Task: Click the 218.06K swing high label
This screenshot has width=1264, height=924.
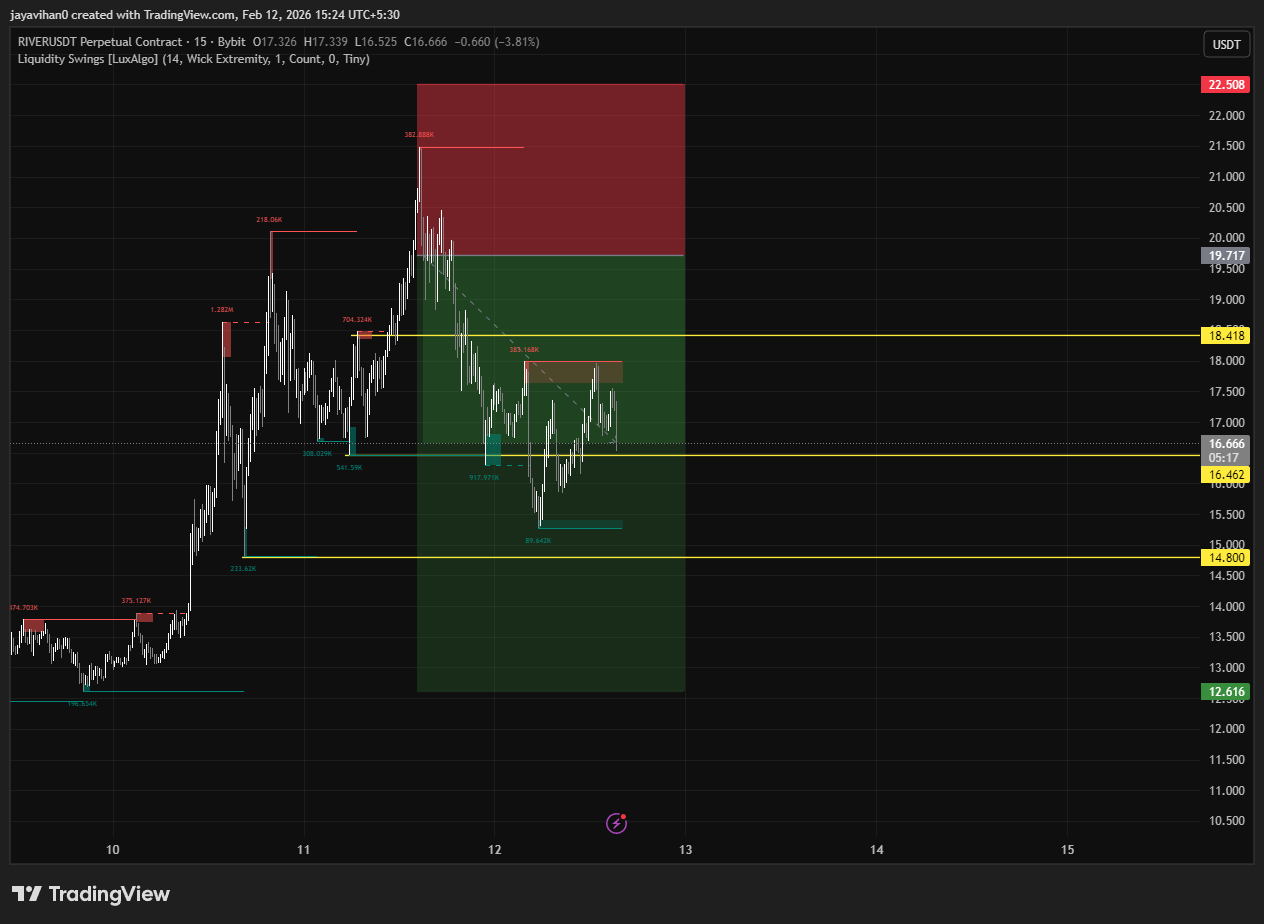Action: [269, 219]
